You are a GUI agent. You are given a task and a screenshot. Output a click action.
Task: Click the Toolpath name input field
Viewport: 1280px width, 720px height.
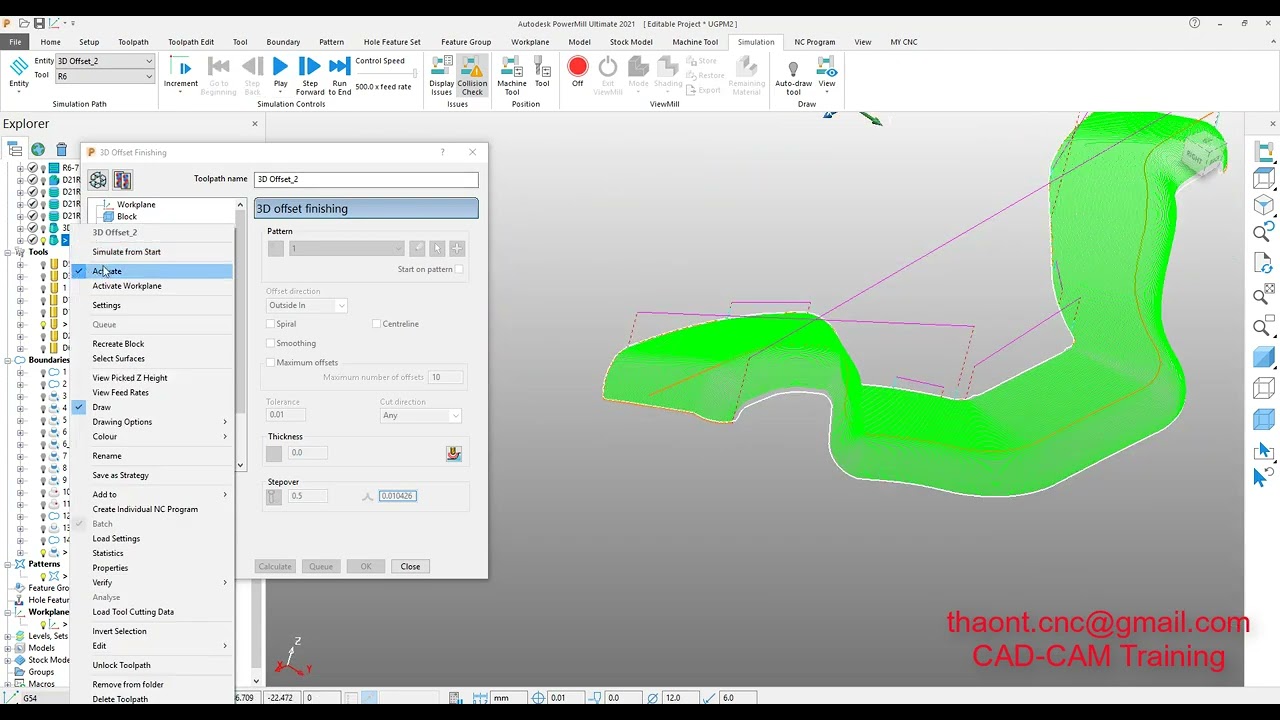[366, 179]
